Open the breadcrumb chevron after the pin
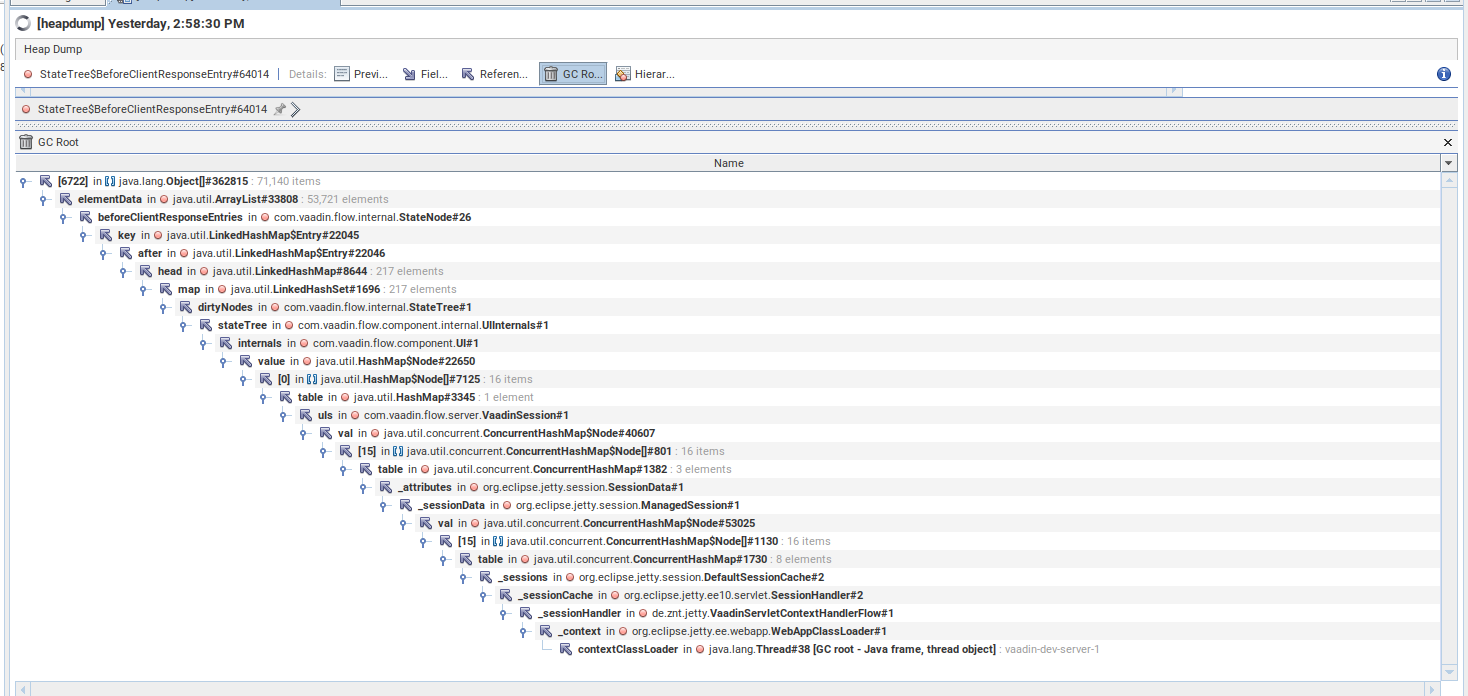This screenshot has height=696, width=1468. click(x=295, y=109)
